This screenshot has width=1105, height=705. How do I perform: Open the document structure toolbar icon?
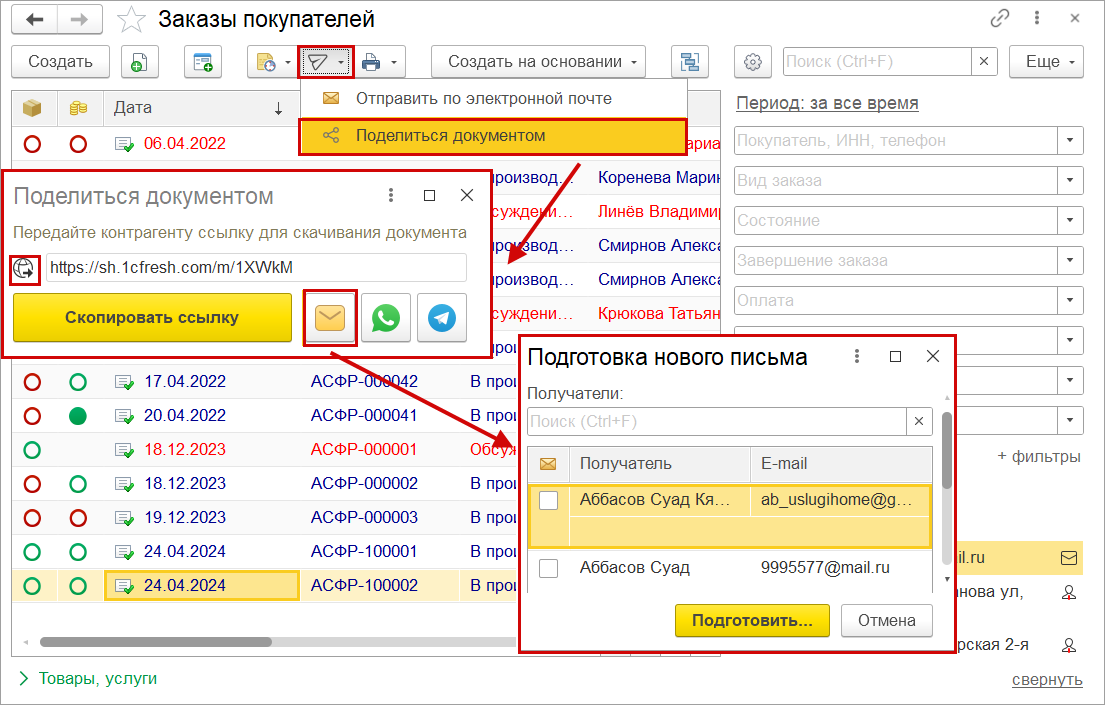coord(690,62)
